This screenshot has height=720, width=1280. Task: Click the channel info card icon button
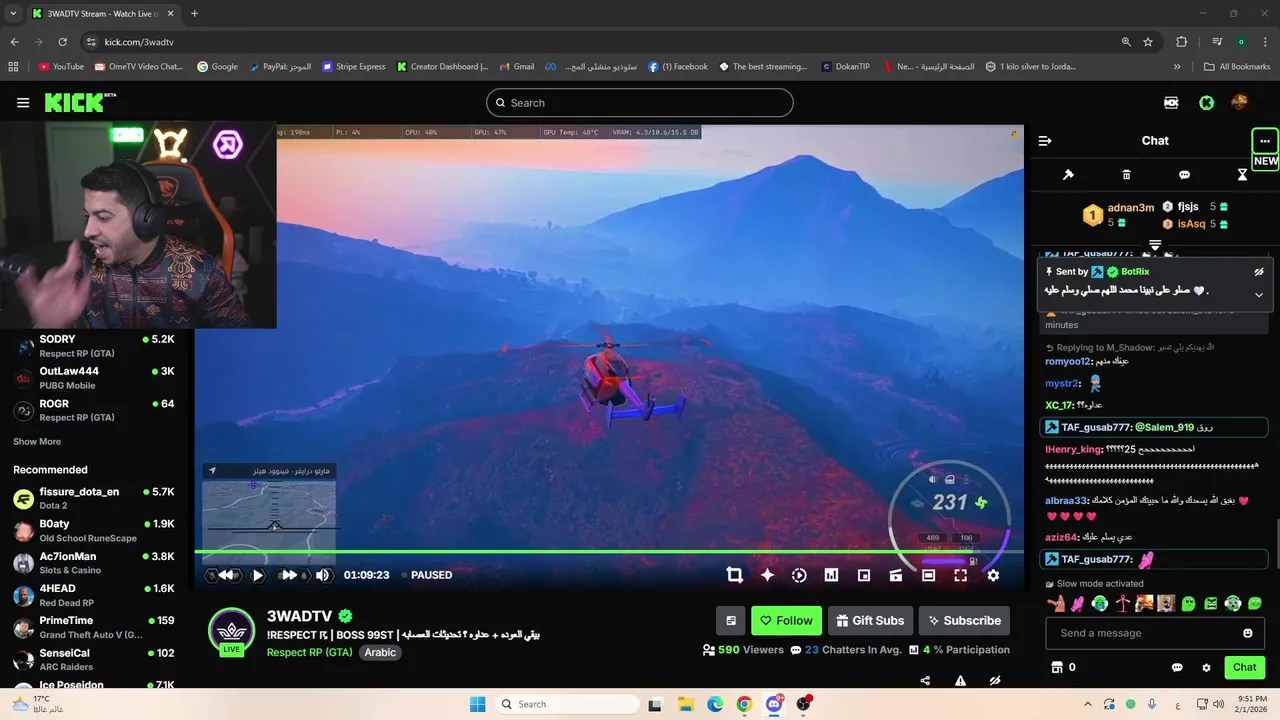[731, 620]
